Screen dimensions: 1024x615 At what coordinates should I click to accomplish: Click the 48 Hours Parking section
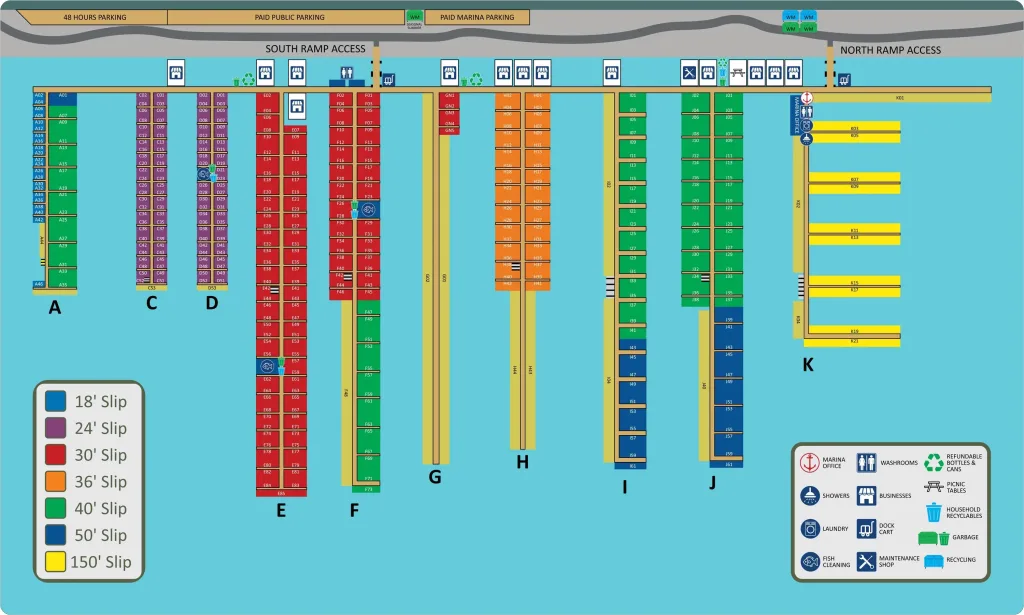93,18
